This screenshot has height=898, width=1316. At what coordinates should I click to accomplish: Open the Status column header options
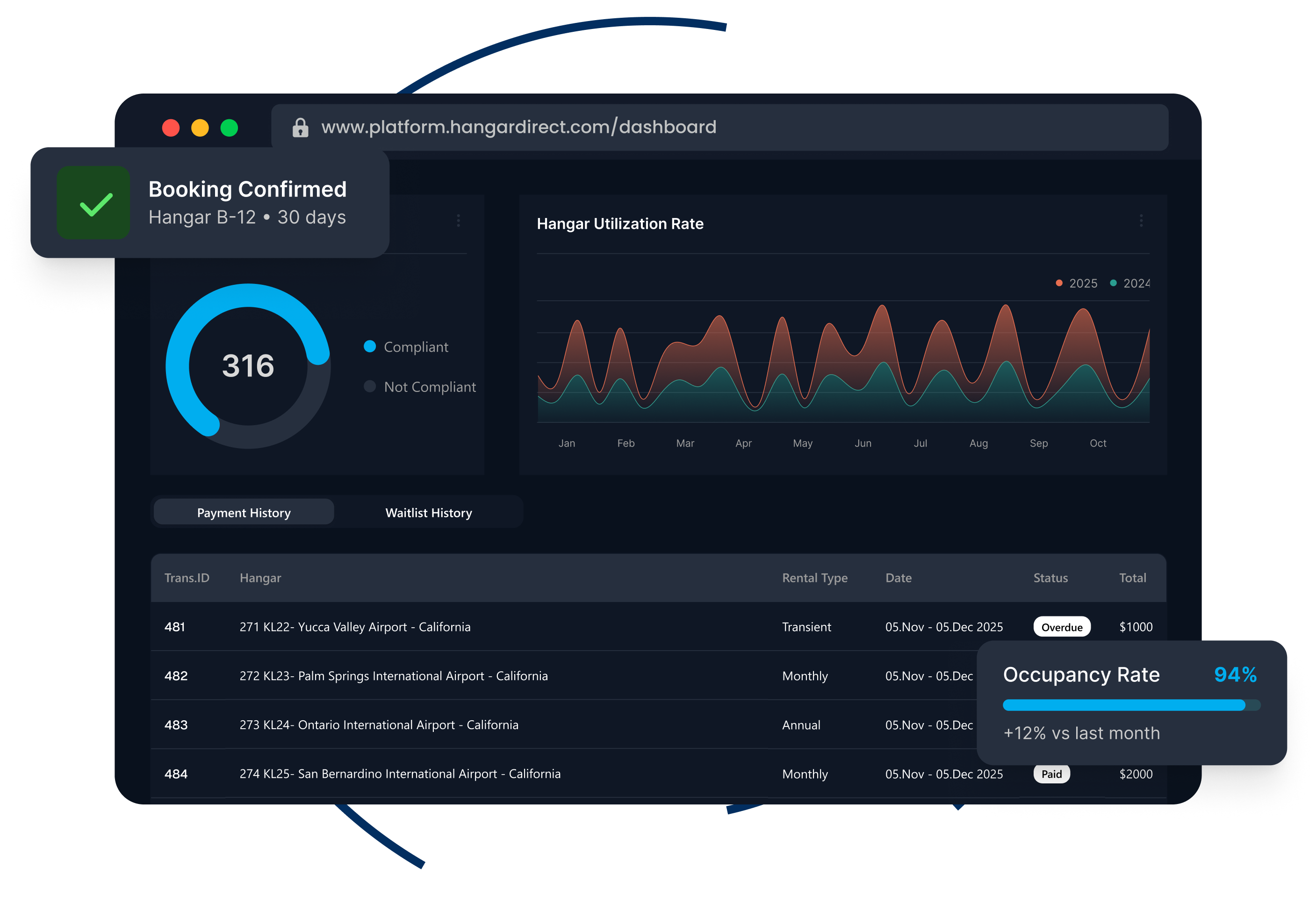pos(1050,578)
